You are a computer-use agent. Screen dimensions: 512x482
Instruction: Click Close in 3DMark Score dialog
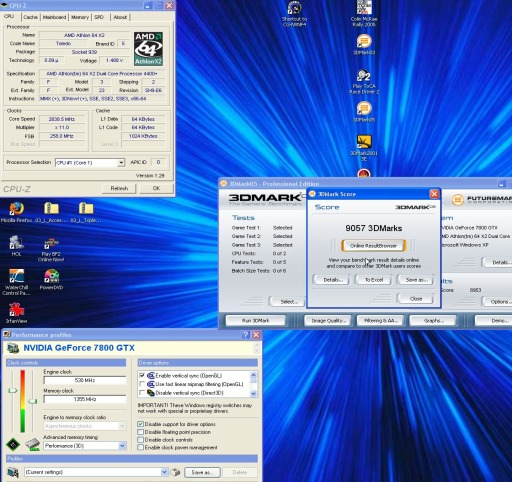(x=416, y=299)
